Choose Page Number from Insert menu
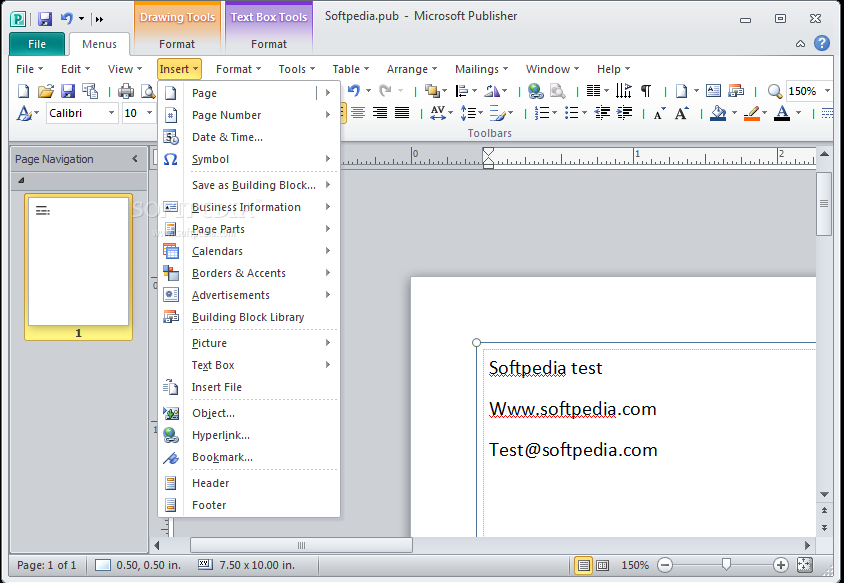Screen dimensions: 844x583 249,115
